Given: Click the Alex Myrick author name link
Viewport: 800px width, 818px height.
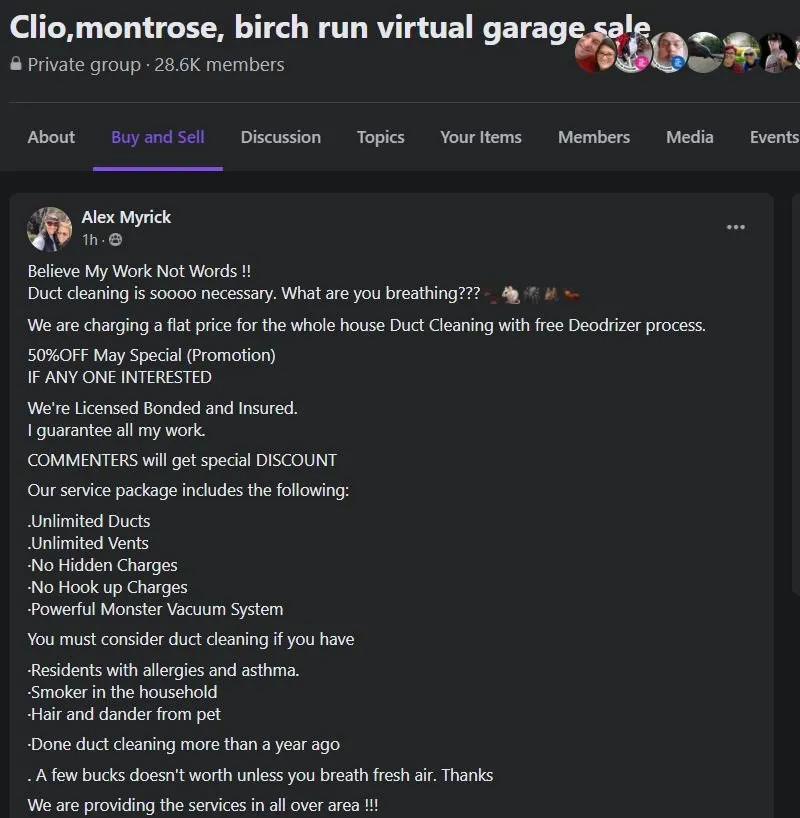Looking at the screenshot, I should coord(126,217).
